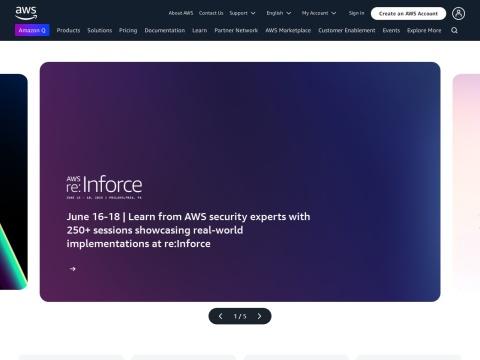Click the arrow under re:Inforce text

(x=72, y=269)
